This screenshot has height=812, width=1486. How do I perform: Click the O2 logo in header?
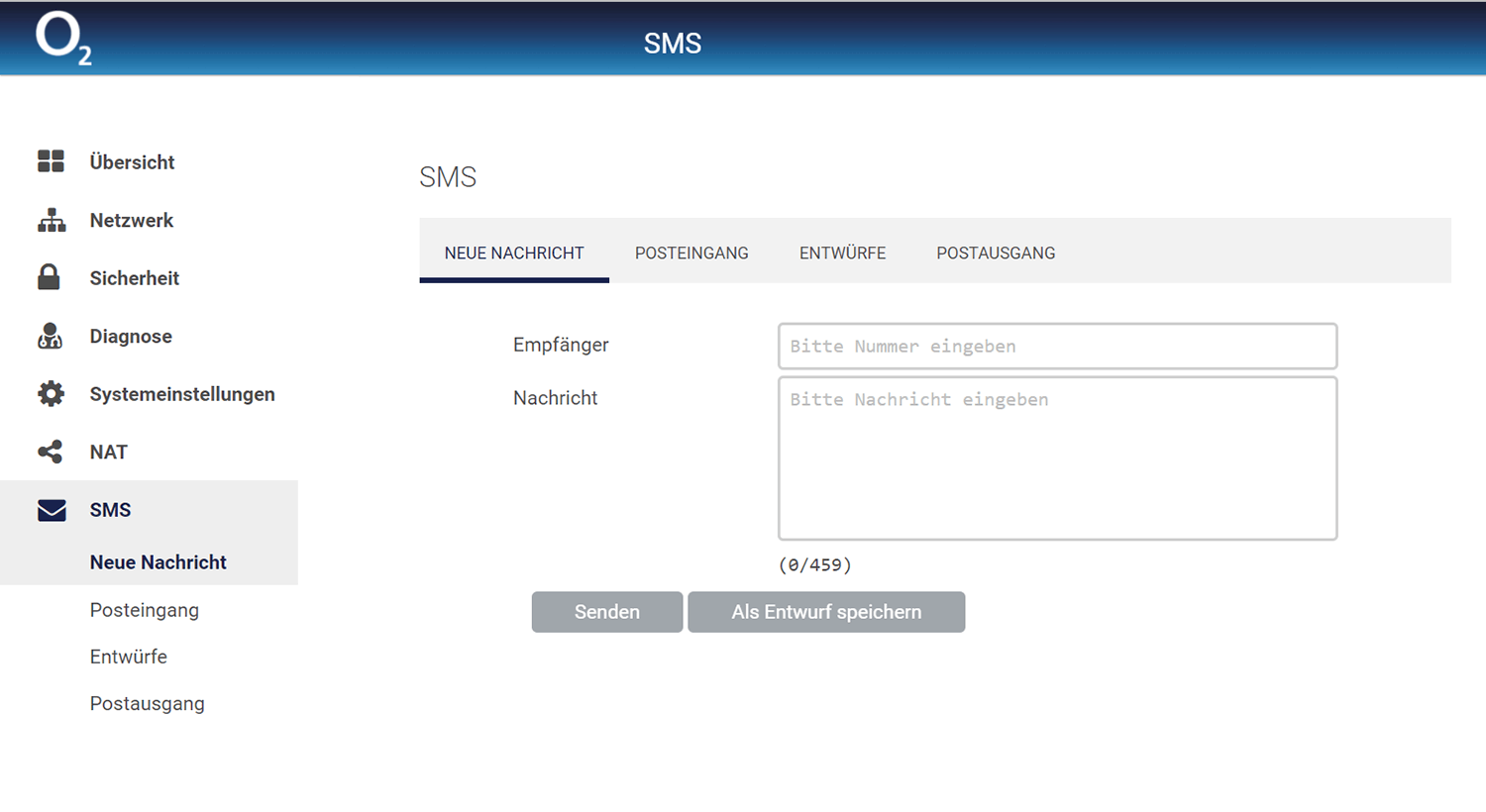(x=62, y=40)
